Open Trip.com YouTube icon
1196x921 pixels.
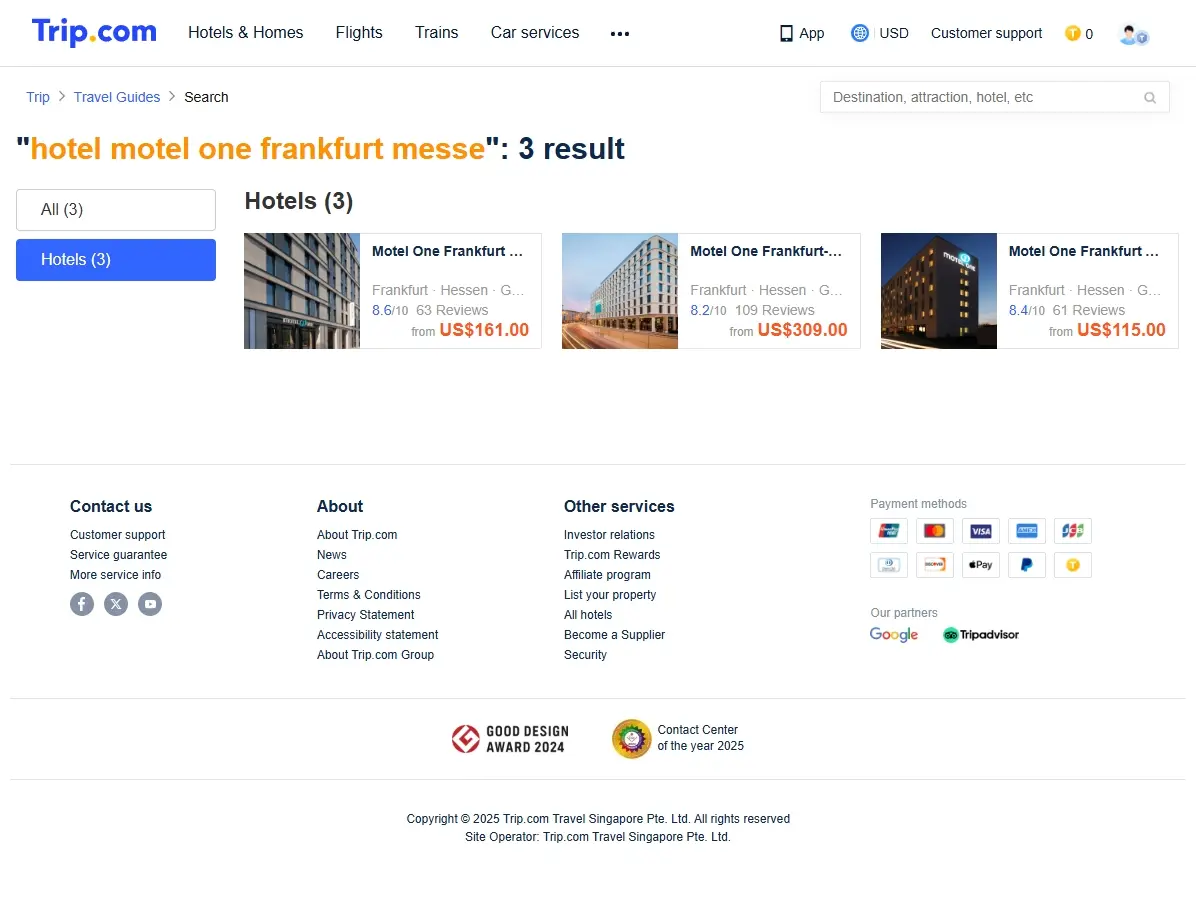(150, 604)
